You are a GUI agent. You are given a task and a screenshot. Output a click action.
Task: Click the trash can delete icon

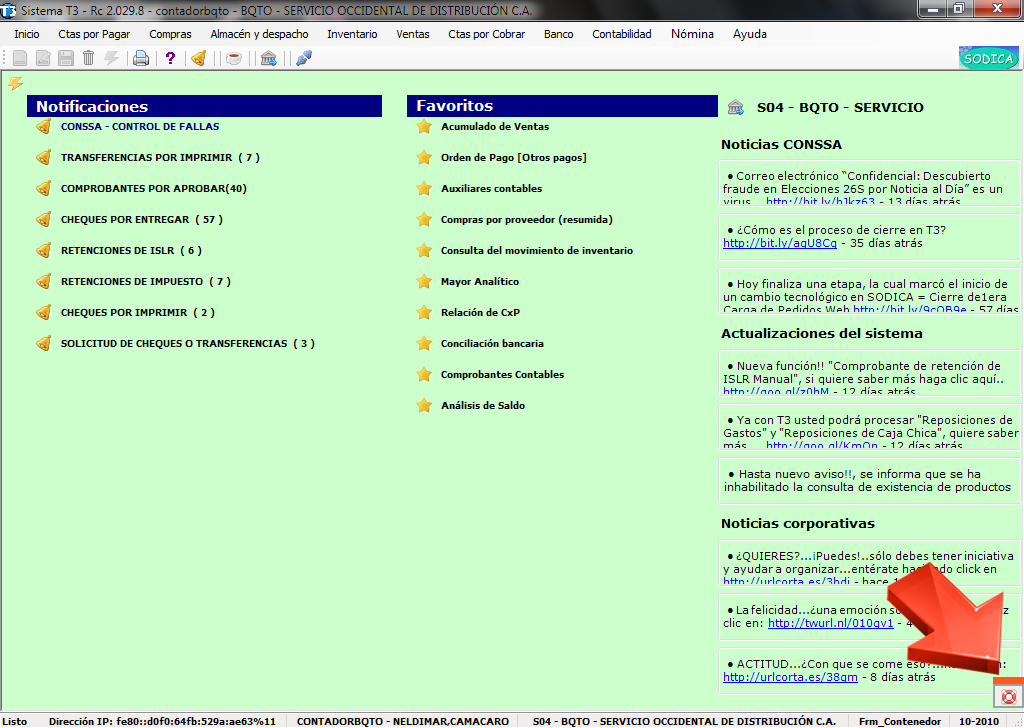pos(88,58)
